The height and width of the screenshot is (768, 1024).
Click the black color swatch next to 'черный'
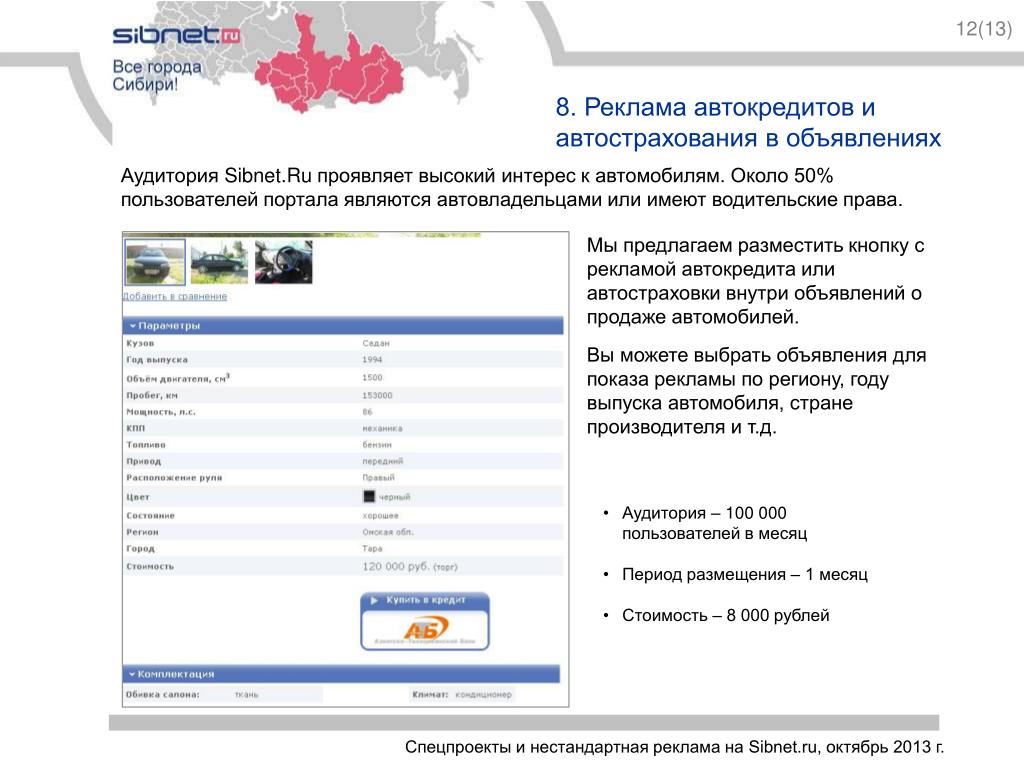(x=369, y=496)
